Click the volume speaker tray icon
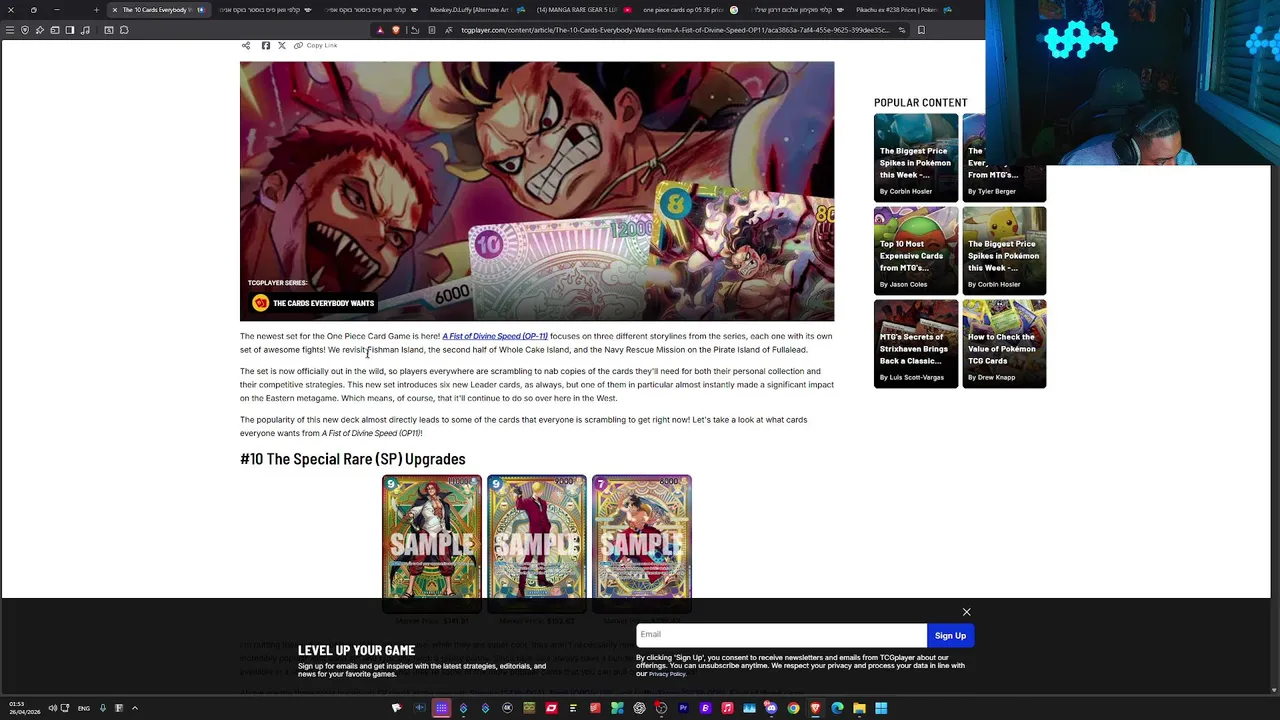 [52, 708]
